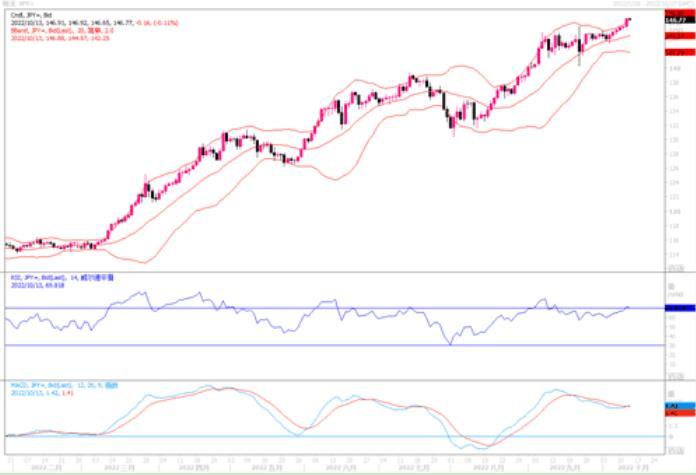The image size is (696, 475).
Task: Select the red MACD signal value tag
Action: tap(680, 413)
